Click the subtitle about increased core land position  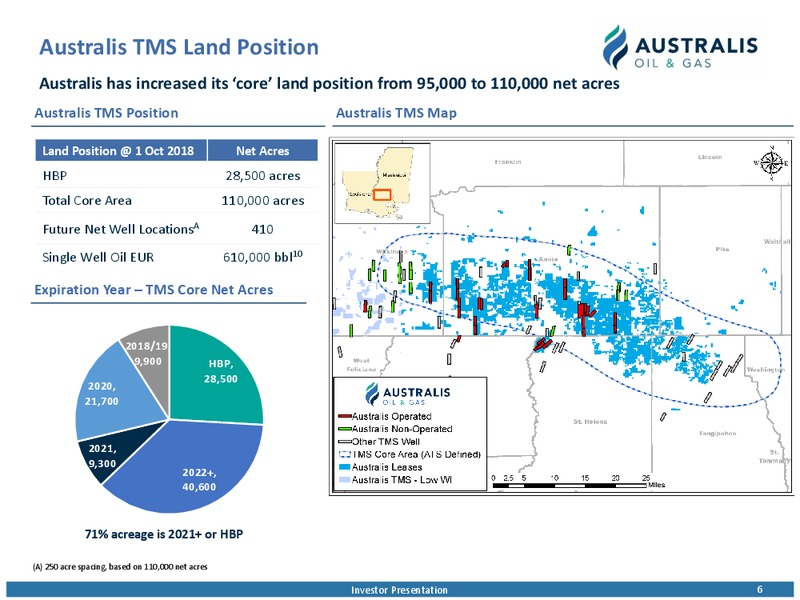[329, 83]
